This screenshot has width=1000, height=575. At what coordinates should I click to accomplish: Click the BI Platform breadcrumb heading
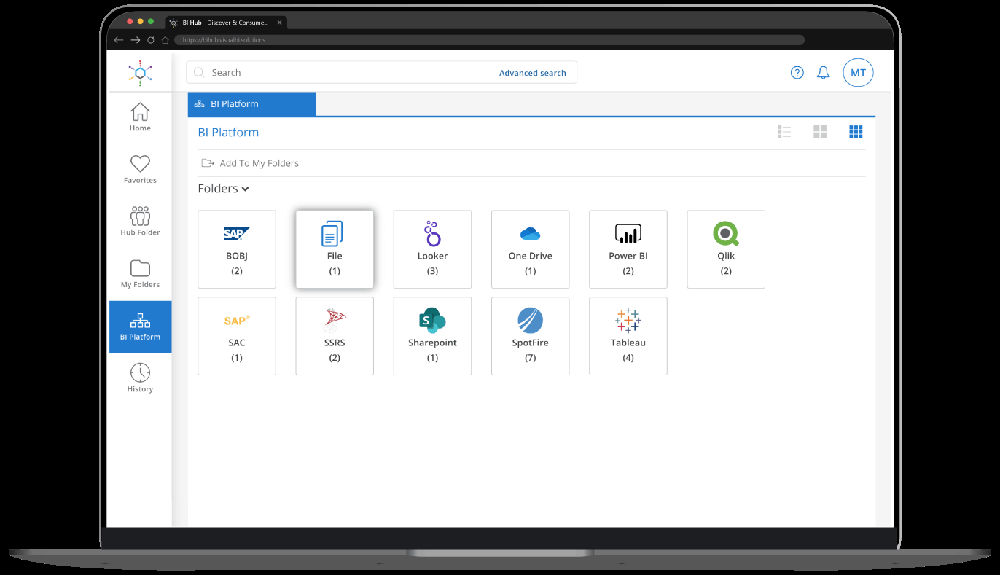click(x=228, y=133)
